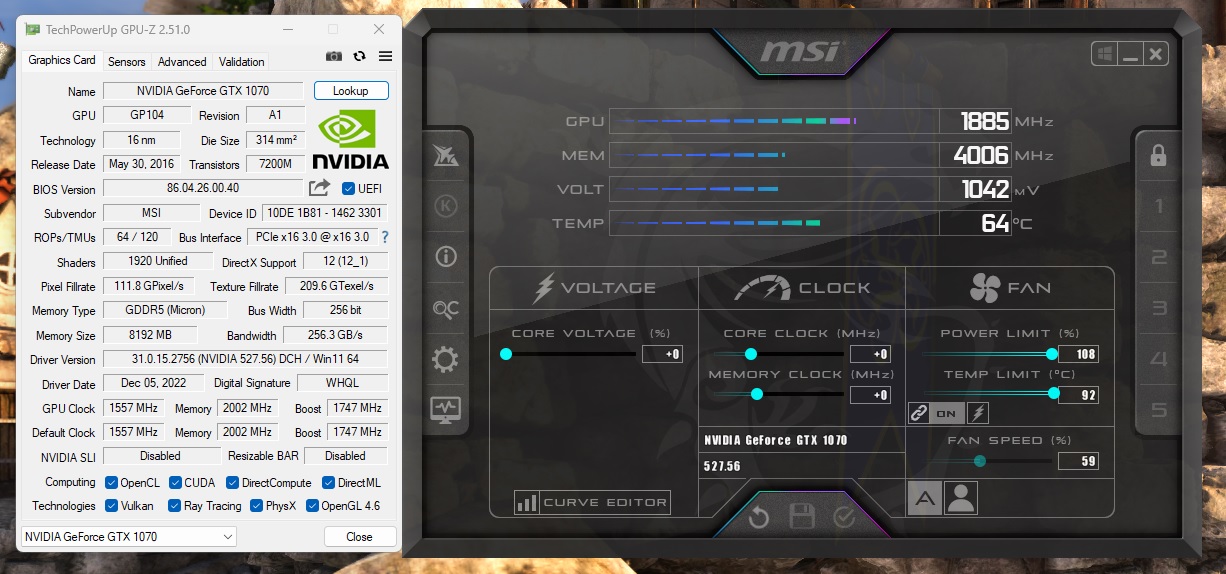This screenshot has width=1226, height=574.
Task: Click the 1885 MHz GPU clock reading
Action: (985, 122)
